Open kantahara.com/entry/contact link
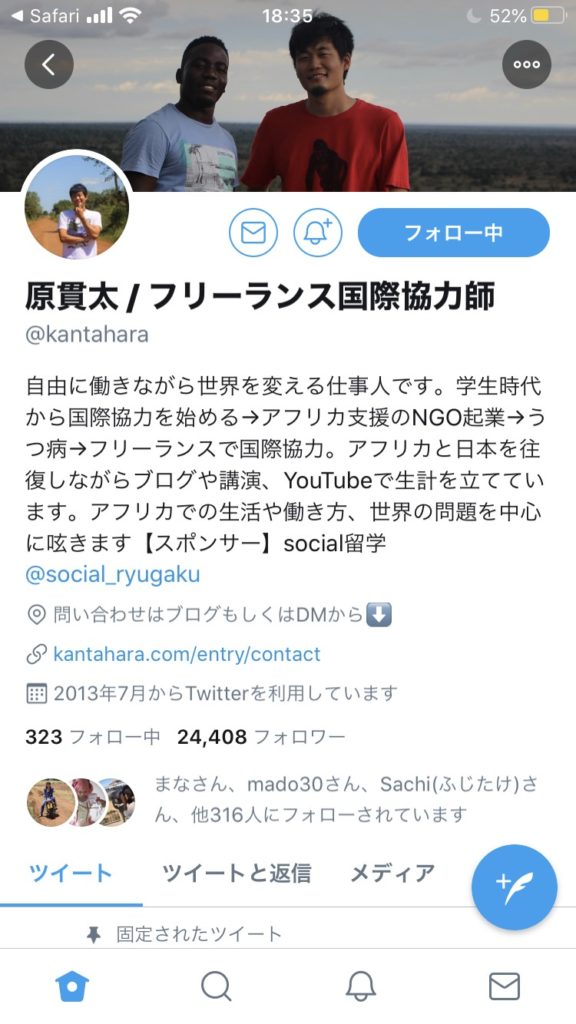Image resolution: width=576 pixels, height=1024 pixels. pos(187,654)
